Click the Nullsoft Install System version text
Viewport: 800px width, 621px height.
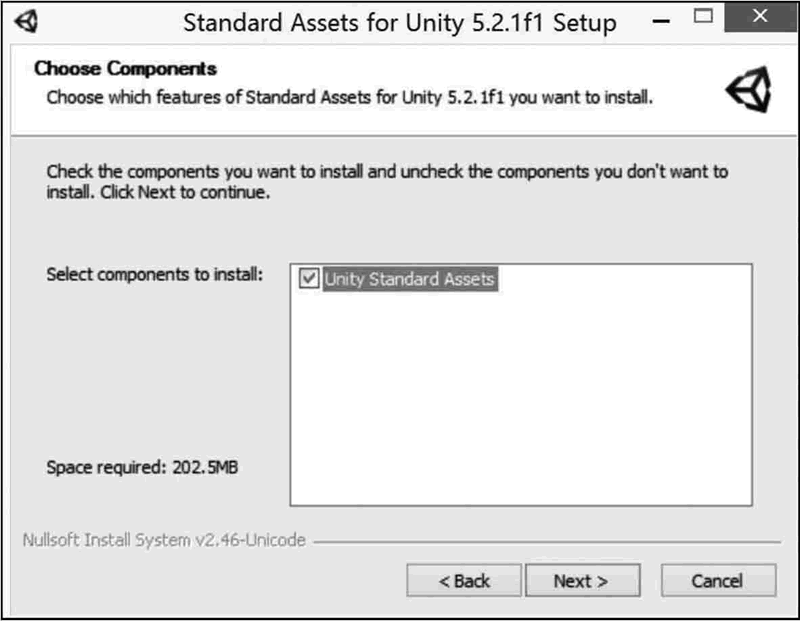pyautogui.click(x=163, y=541)
